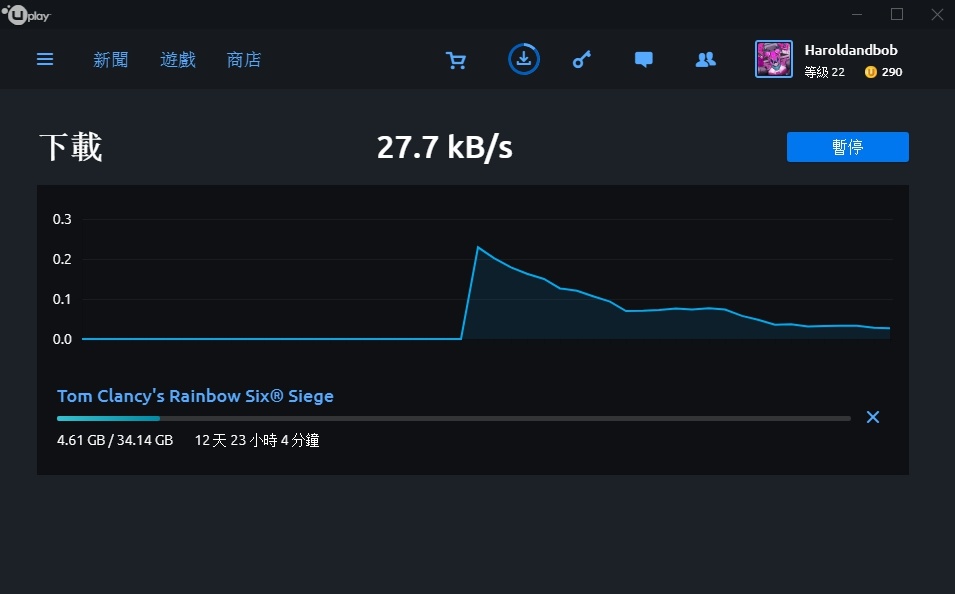Minimize the Uplay window
The width and height of the screenshot is (955, 594).
click(857, 14)
